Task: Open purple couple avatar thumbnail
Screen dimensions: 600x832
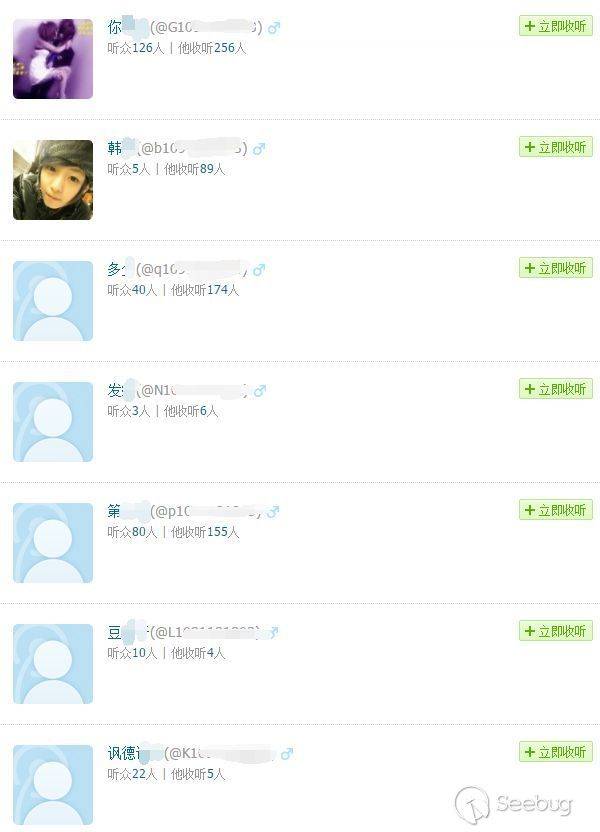Action: 53,59
